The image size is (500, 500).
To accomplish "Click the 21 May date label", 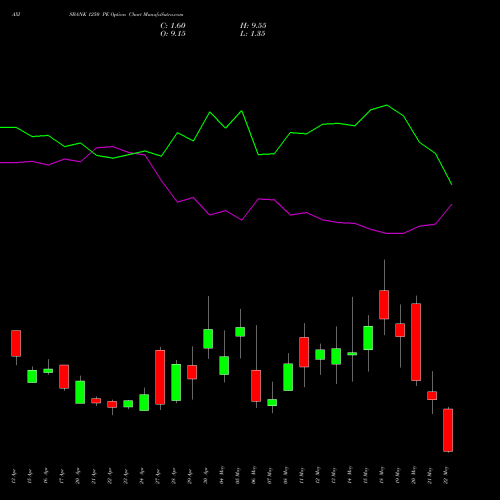I will pyautogui.click(x=430, y=475).
